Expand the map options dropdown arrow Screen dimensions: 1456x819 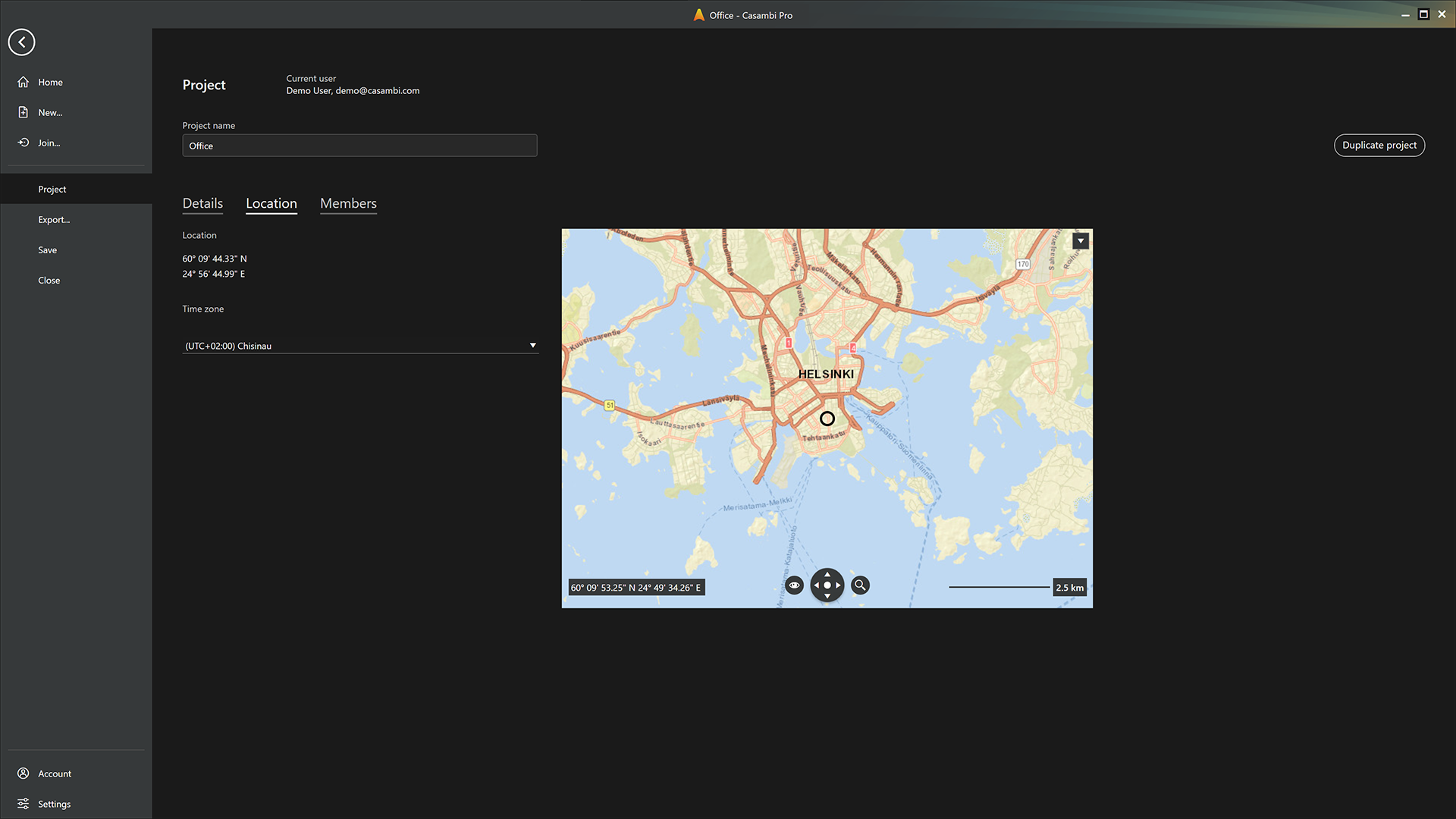click(x=1081, y=241)
